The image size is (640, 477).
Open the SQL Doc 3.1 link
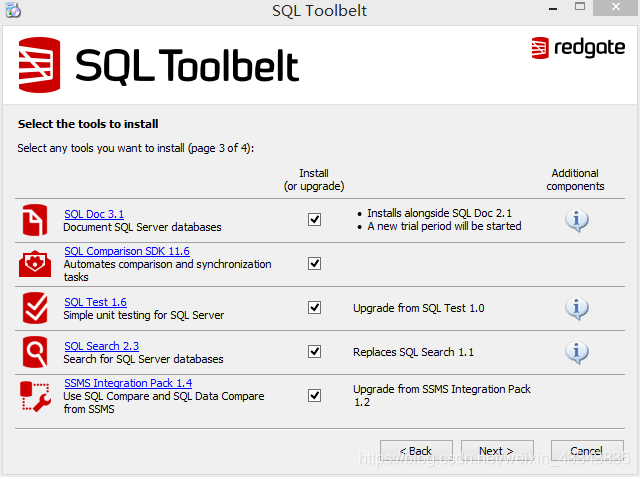(94, 214)
